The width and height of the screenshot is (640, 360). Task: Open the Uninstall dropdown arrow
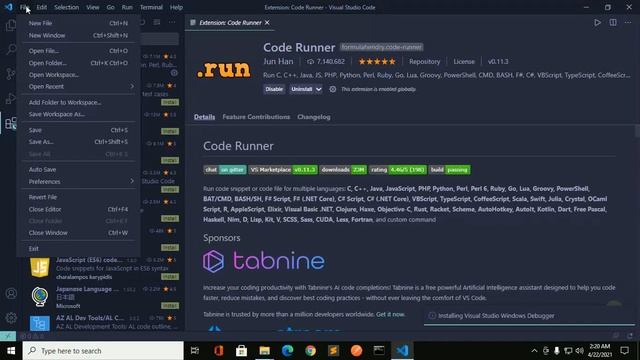coord(319,89)
